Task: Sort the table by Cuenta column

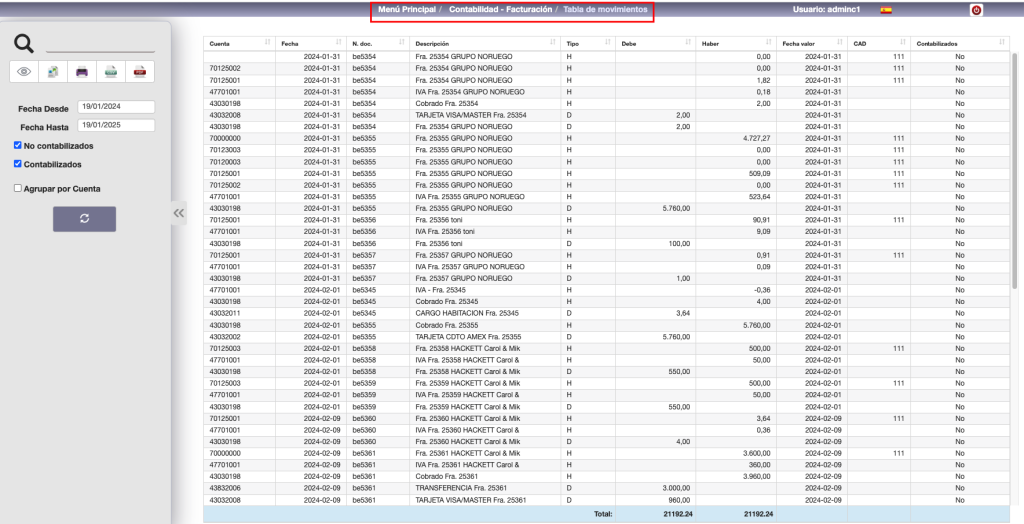Action: [x=238, y=44]
